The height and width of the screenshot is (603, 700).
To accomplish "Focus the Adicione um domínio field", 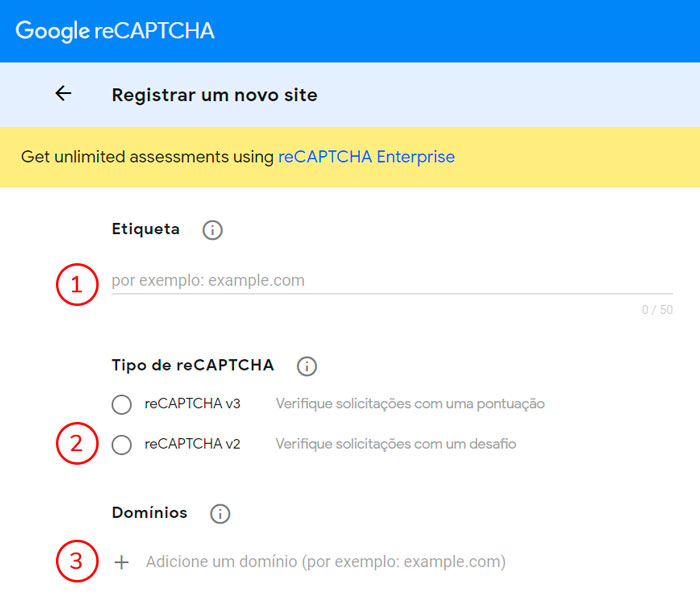I will (x=325, y=561).
